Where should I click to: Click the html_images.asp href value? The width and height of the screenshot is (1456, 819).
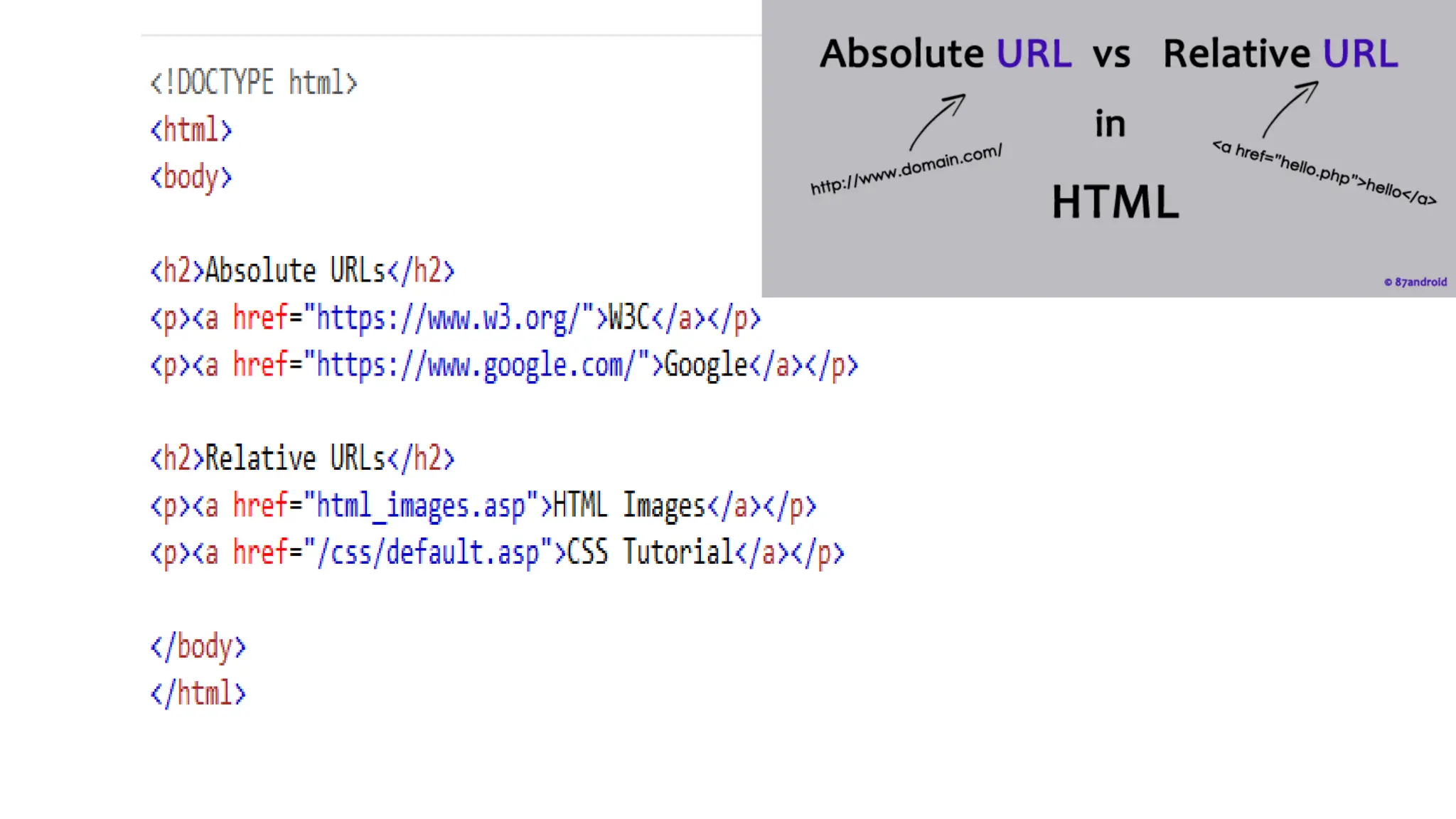tap(421, 506)
